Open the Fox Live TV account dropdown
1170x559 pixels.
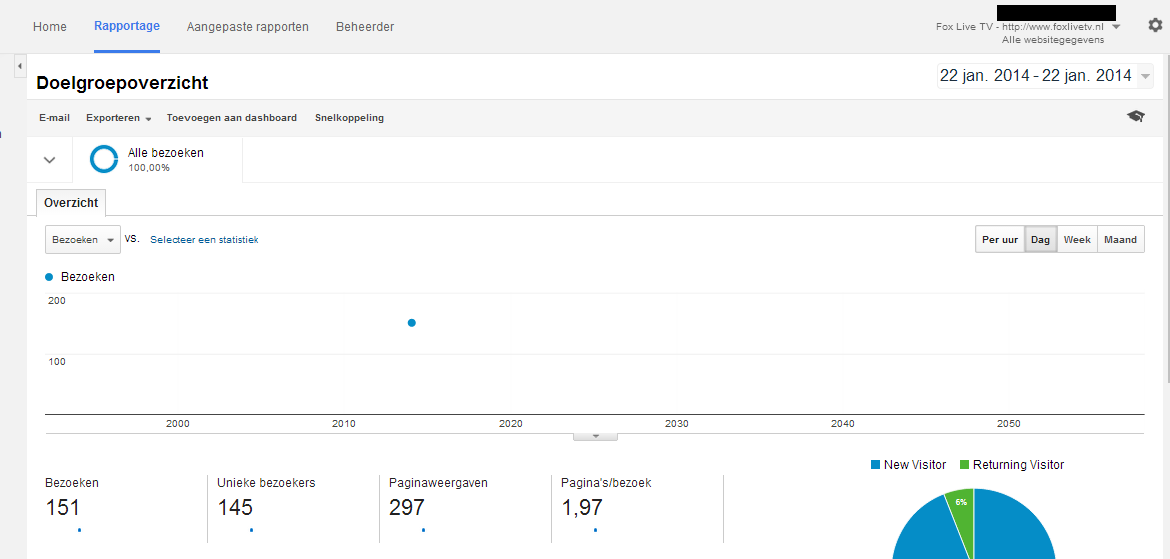(1116, 27)
